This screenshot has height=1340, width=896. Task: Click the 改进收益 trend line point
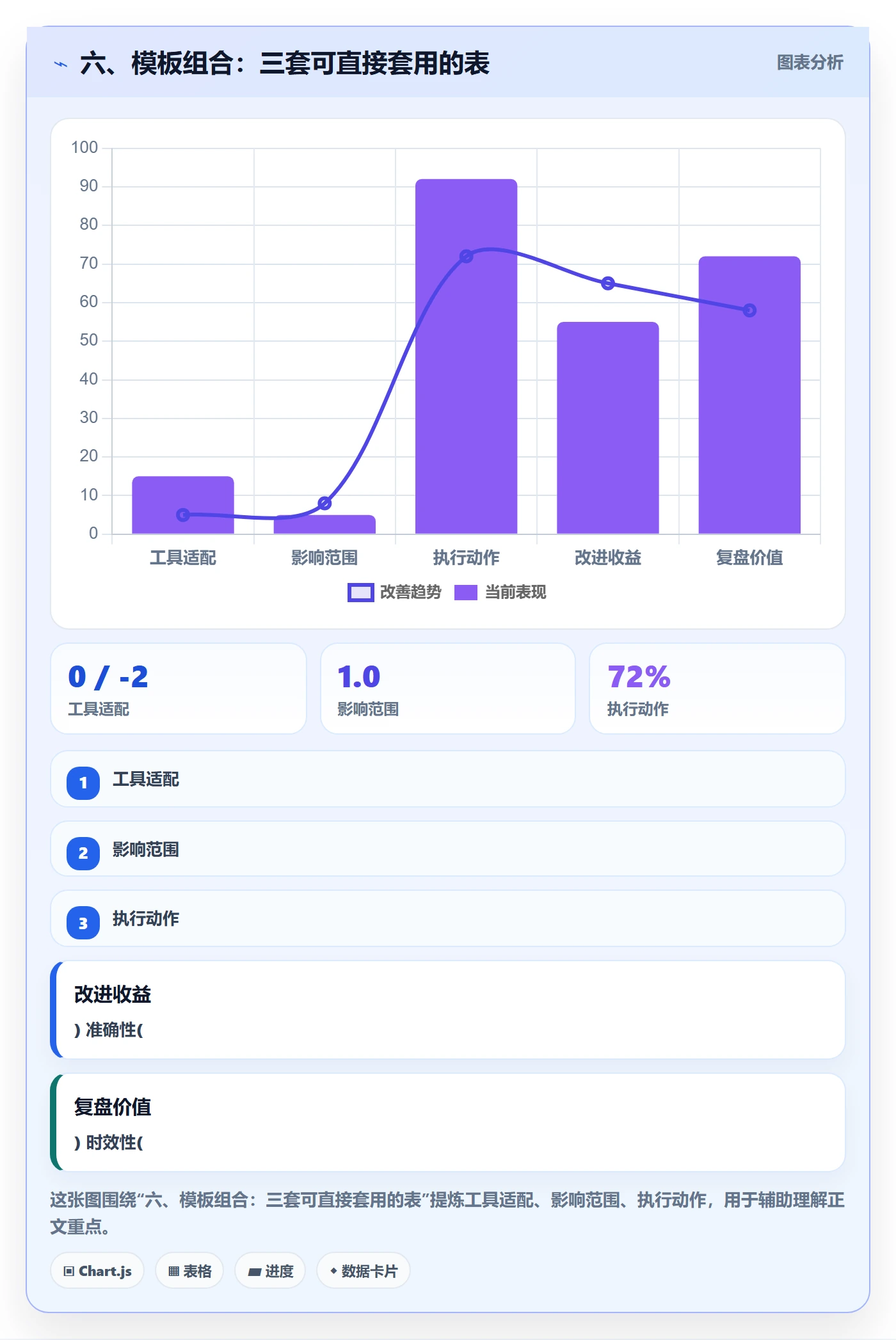point(608,283)
